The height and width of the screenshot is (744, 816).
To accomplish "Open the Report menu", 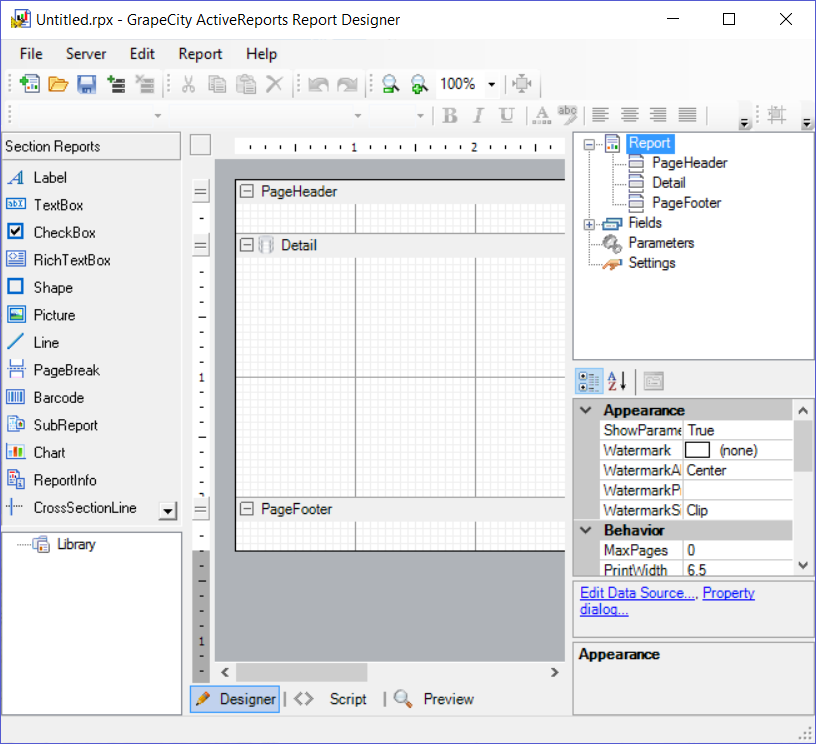I will [200, 54].
